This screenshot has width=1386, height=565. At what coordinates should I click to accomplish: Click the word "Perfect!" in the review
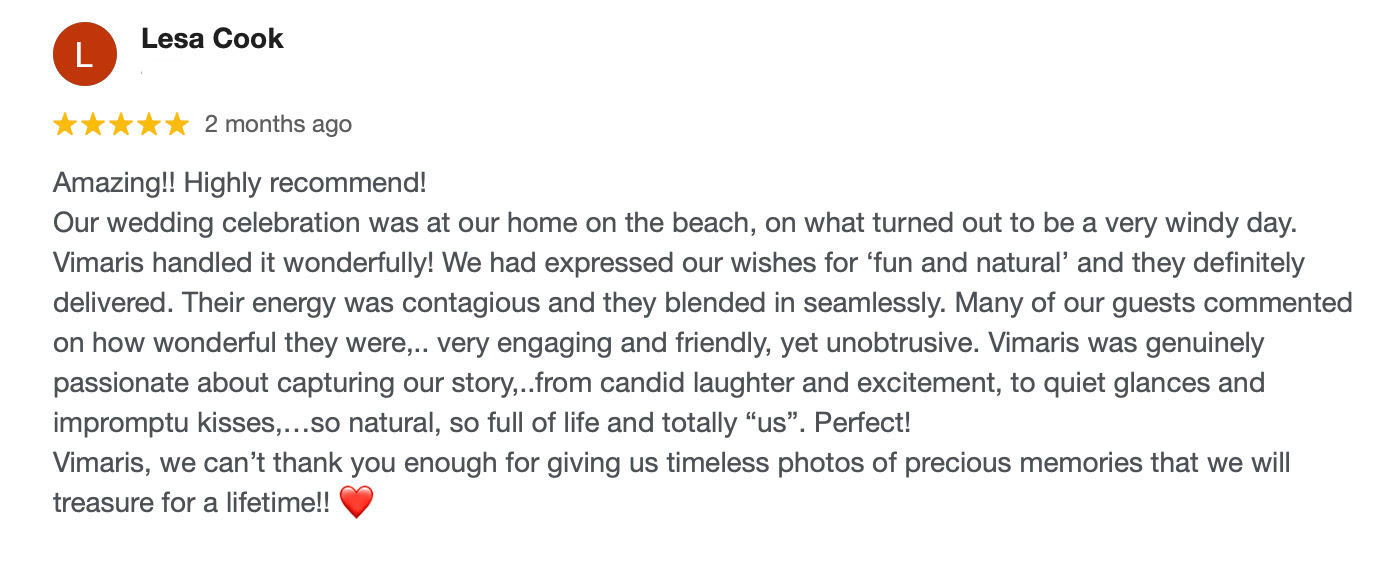863,423
